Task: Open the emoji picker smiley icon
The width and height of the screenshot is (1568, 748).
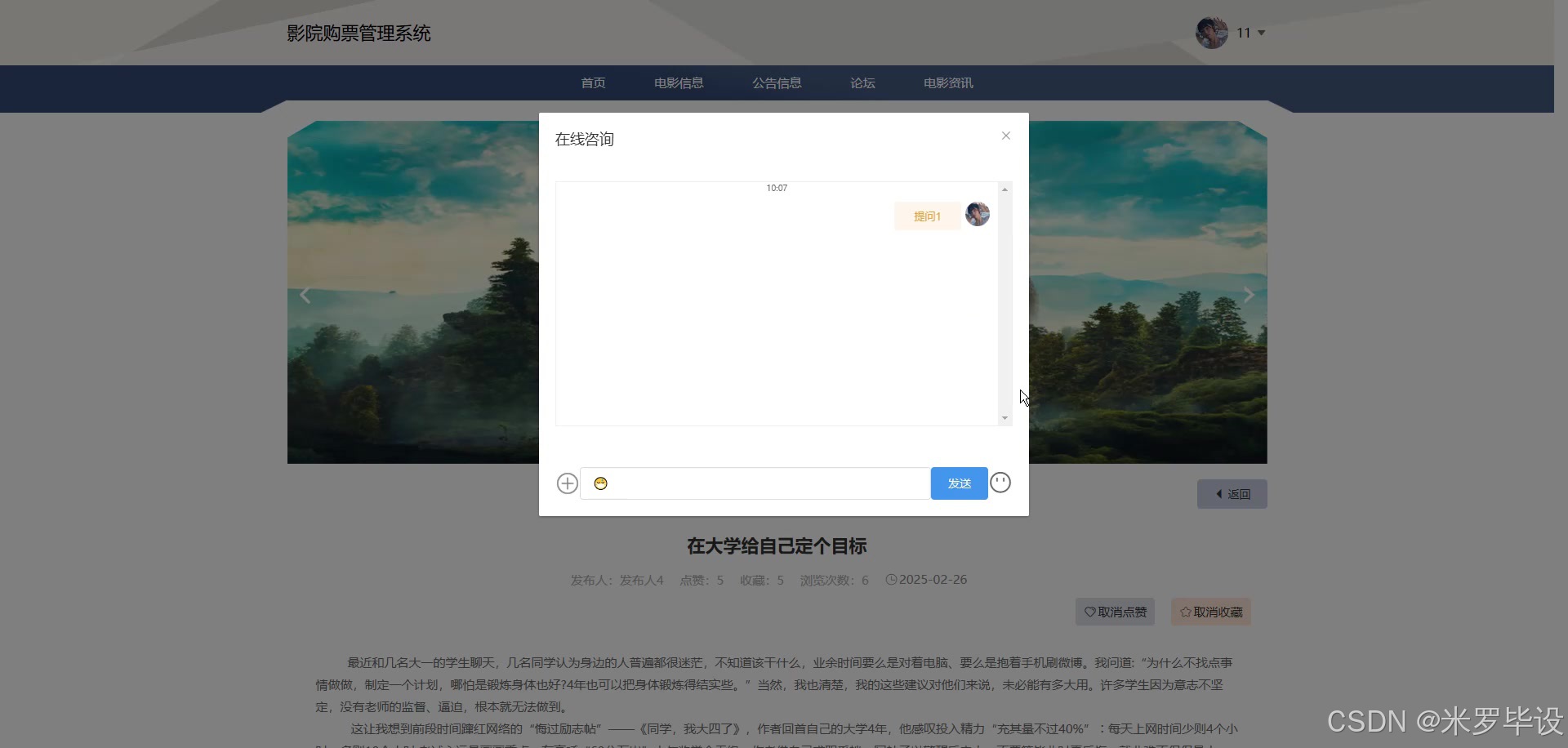Action: tap(1000, 483)
